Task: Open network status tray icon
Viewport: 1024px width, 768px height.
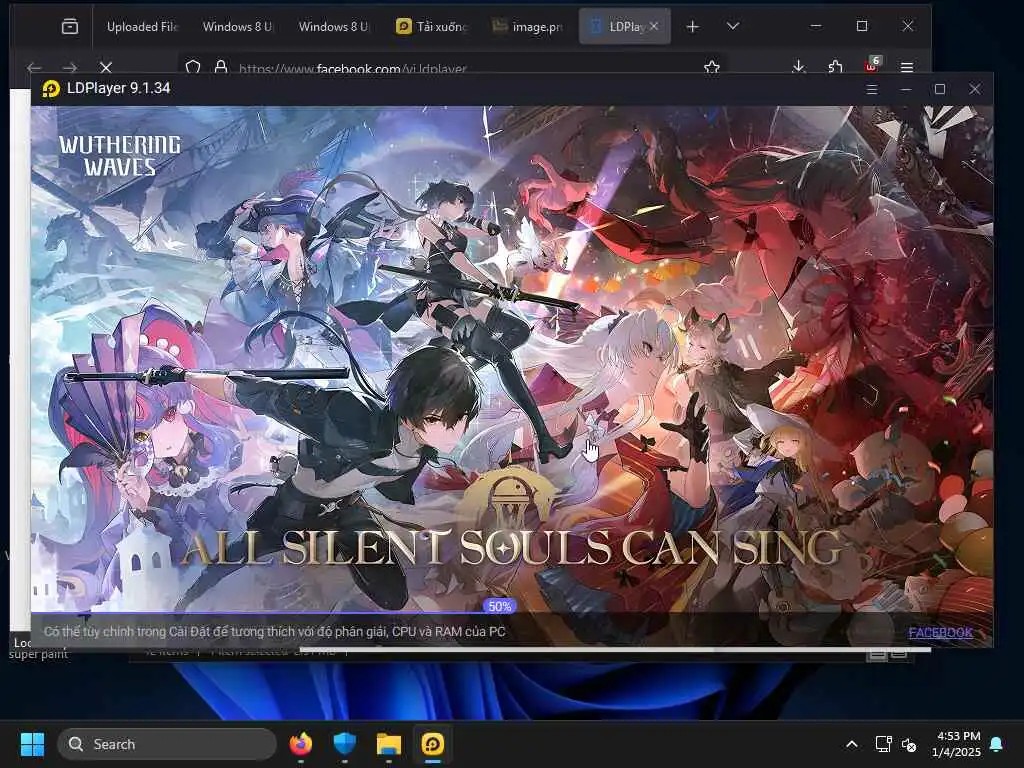Action: tap(883, 744)
